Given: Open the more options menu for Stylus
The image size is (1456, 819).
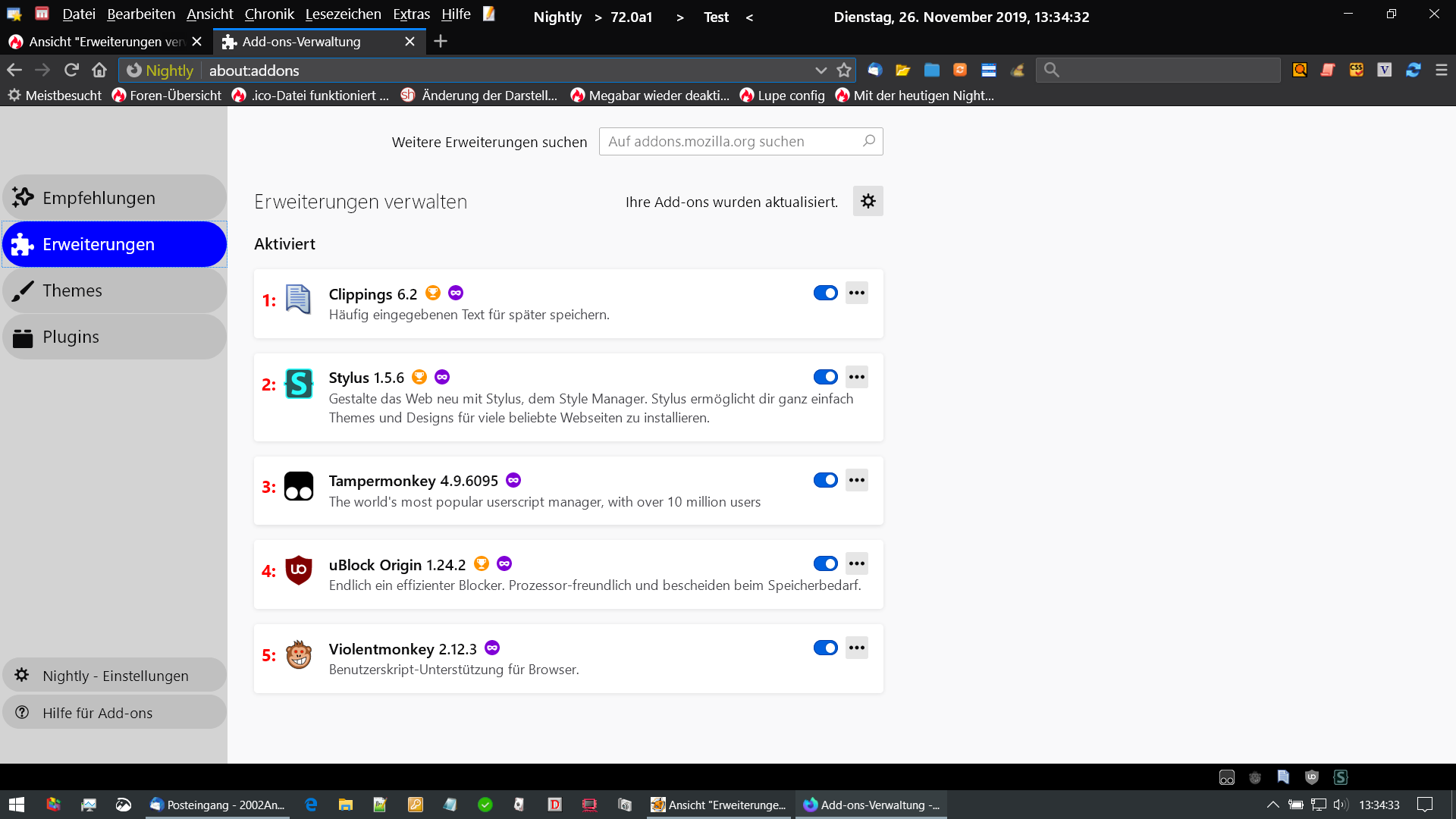Looking at the screenshot, I should (857, 377).
